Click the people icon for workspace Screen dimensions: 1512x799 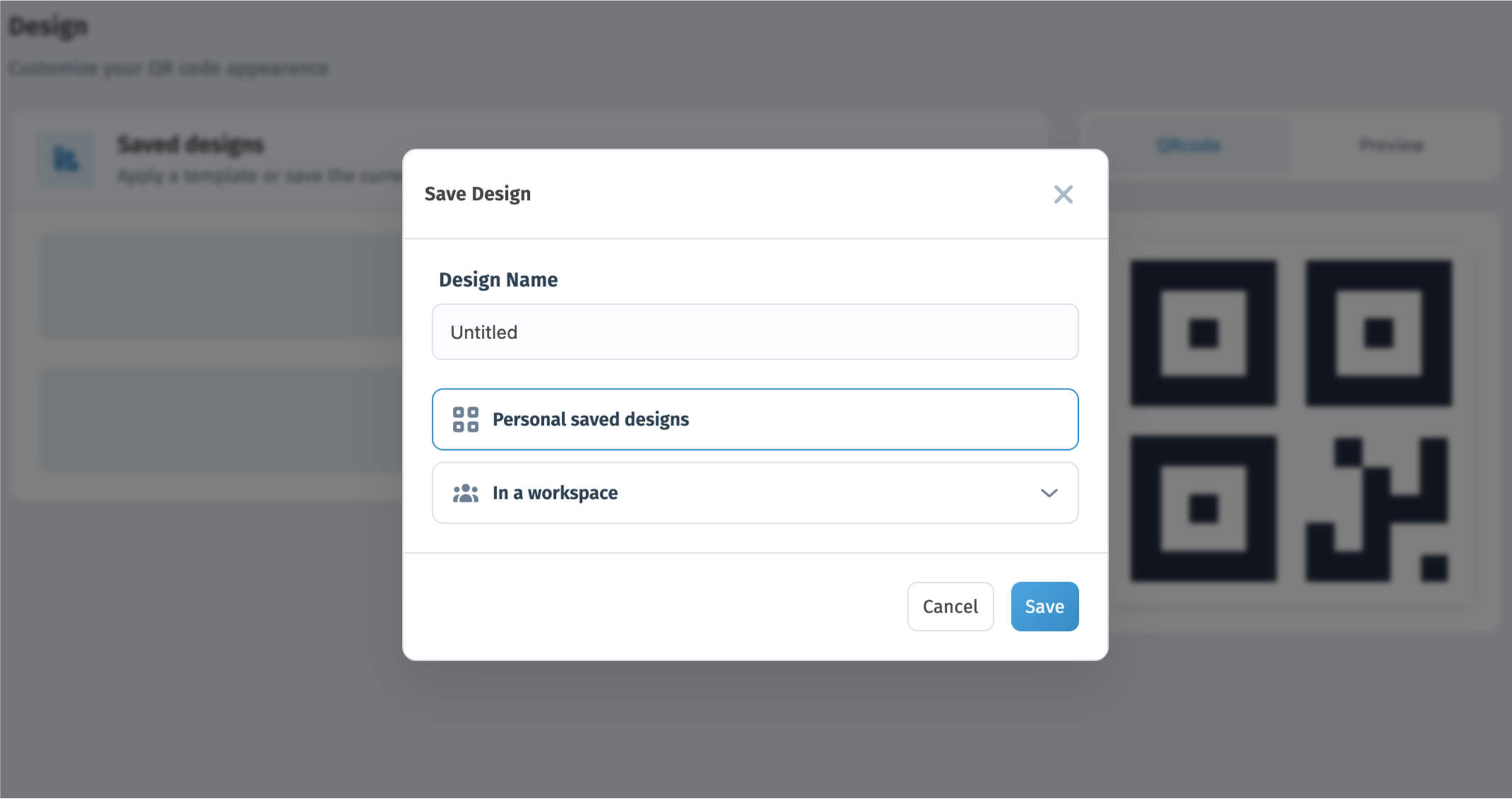[466, 492]
